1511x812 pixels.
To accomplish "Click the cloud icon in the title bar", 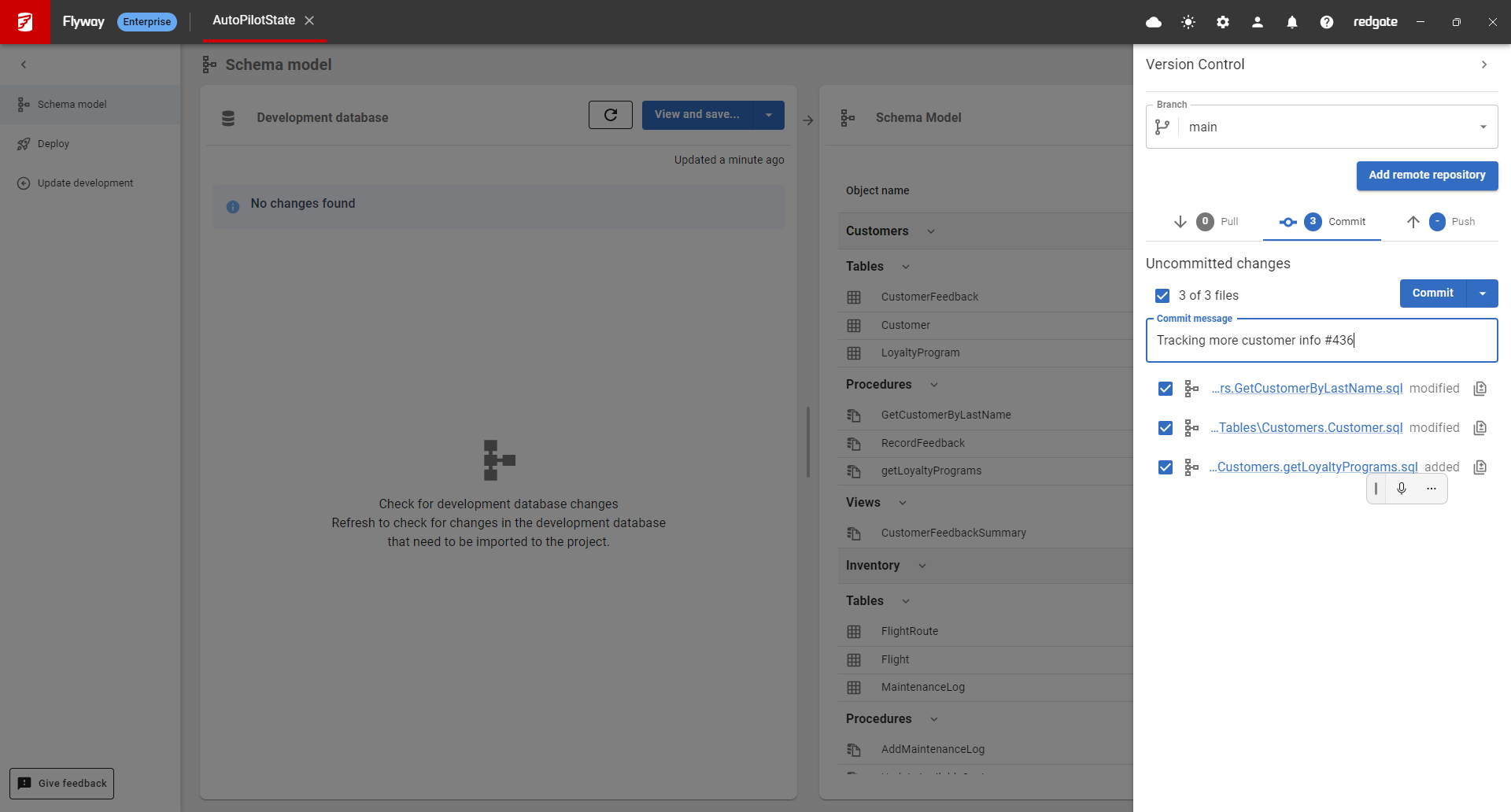I will click(1154, 22).
